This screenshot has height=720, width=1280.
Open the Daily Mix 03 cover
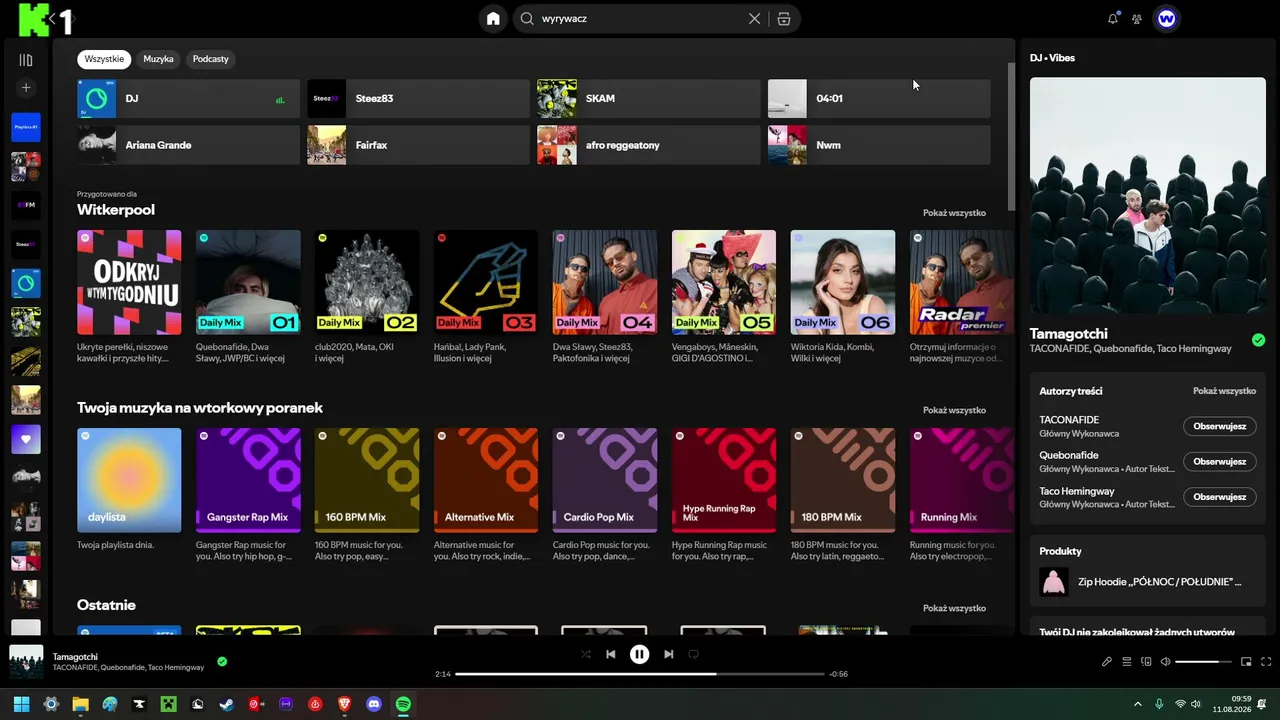point(486,282)
